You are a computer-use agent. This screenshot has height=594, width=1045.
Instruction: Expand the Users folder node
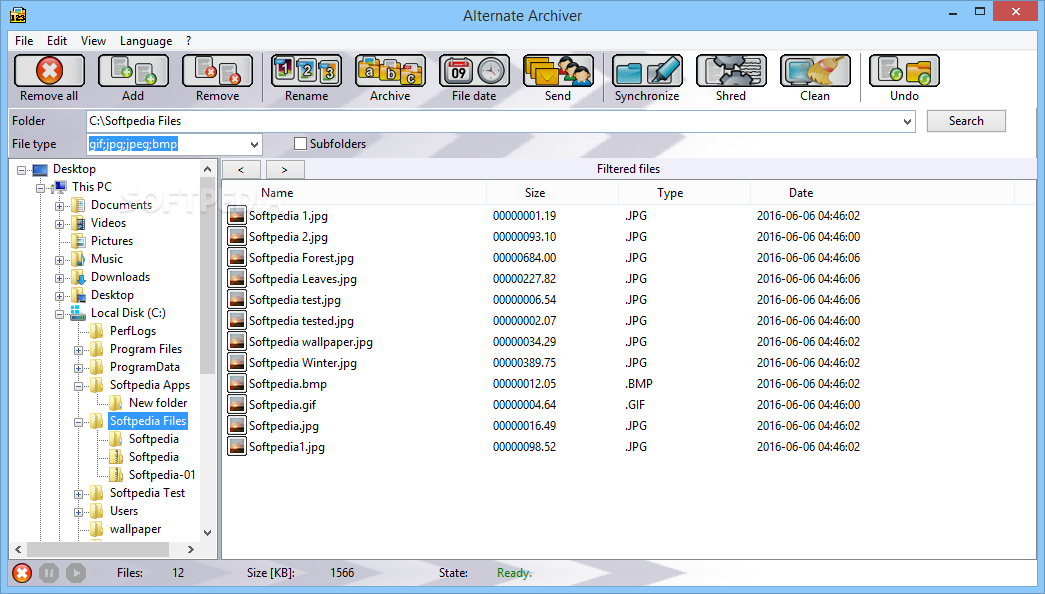pos(78,512)
